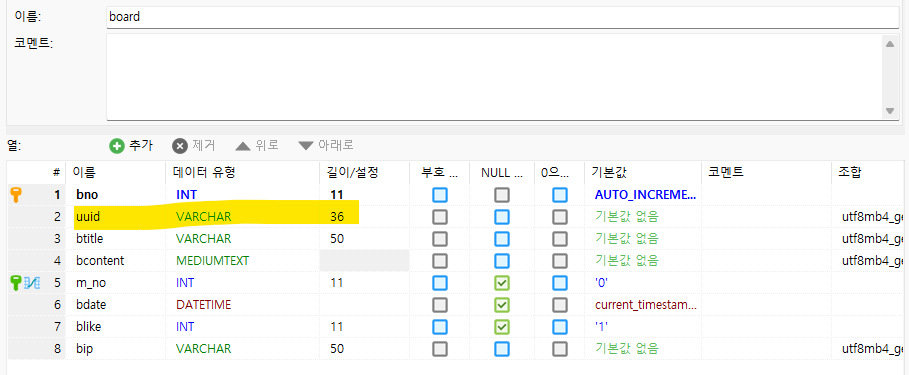This screenshot has height=375, width=909.
Task: Click the 이름 column header
Action: click(x=116, y=172)
